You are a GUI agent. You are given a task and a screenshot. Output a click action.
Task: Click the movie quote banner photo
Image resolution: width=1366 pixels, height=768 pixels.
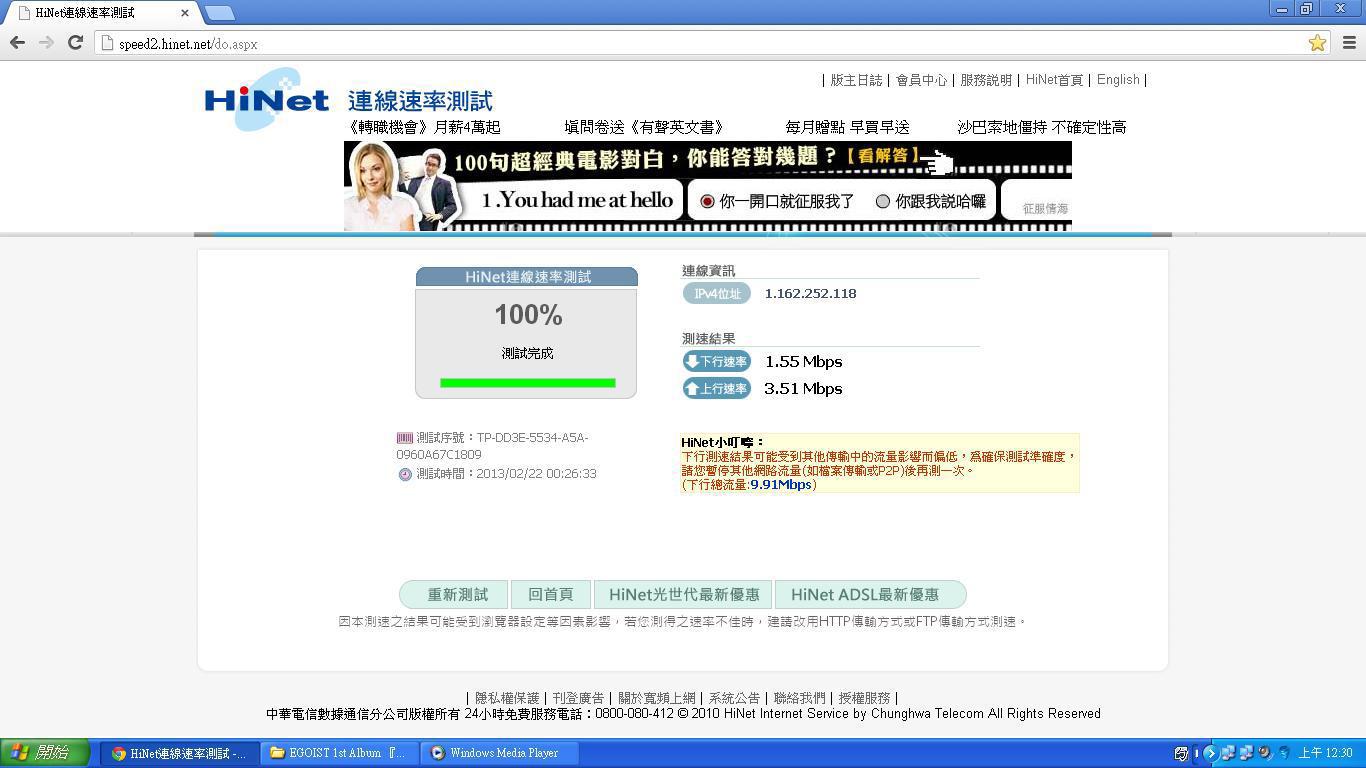401,186
